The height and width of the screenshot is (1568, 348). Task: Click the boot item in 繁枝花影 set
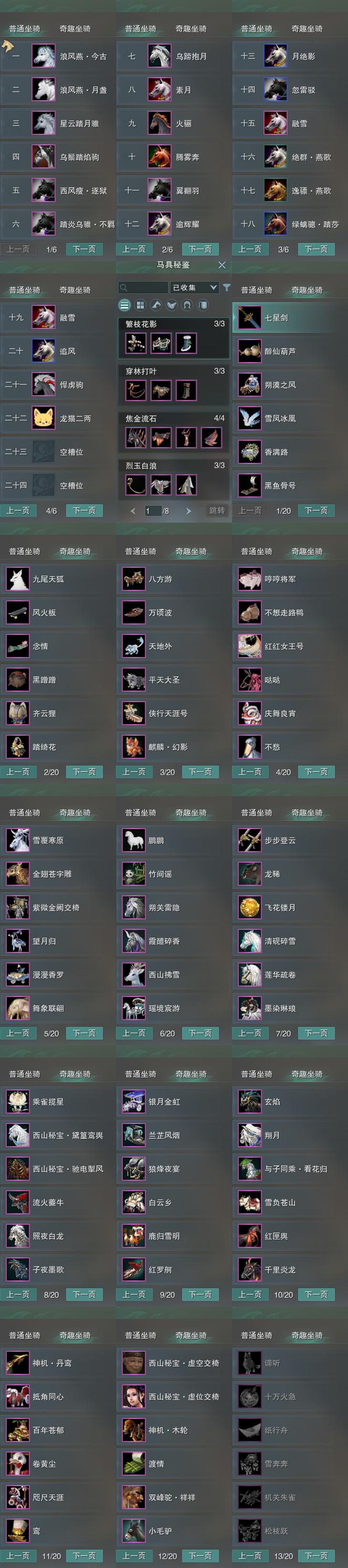pyautogui.click(x=187, y=343)
